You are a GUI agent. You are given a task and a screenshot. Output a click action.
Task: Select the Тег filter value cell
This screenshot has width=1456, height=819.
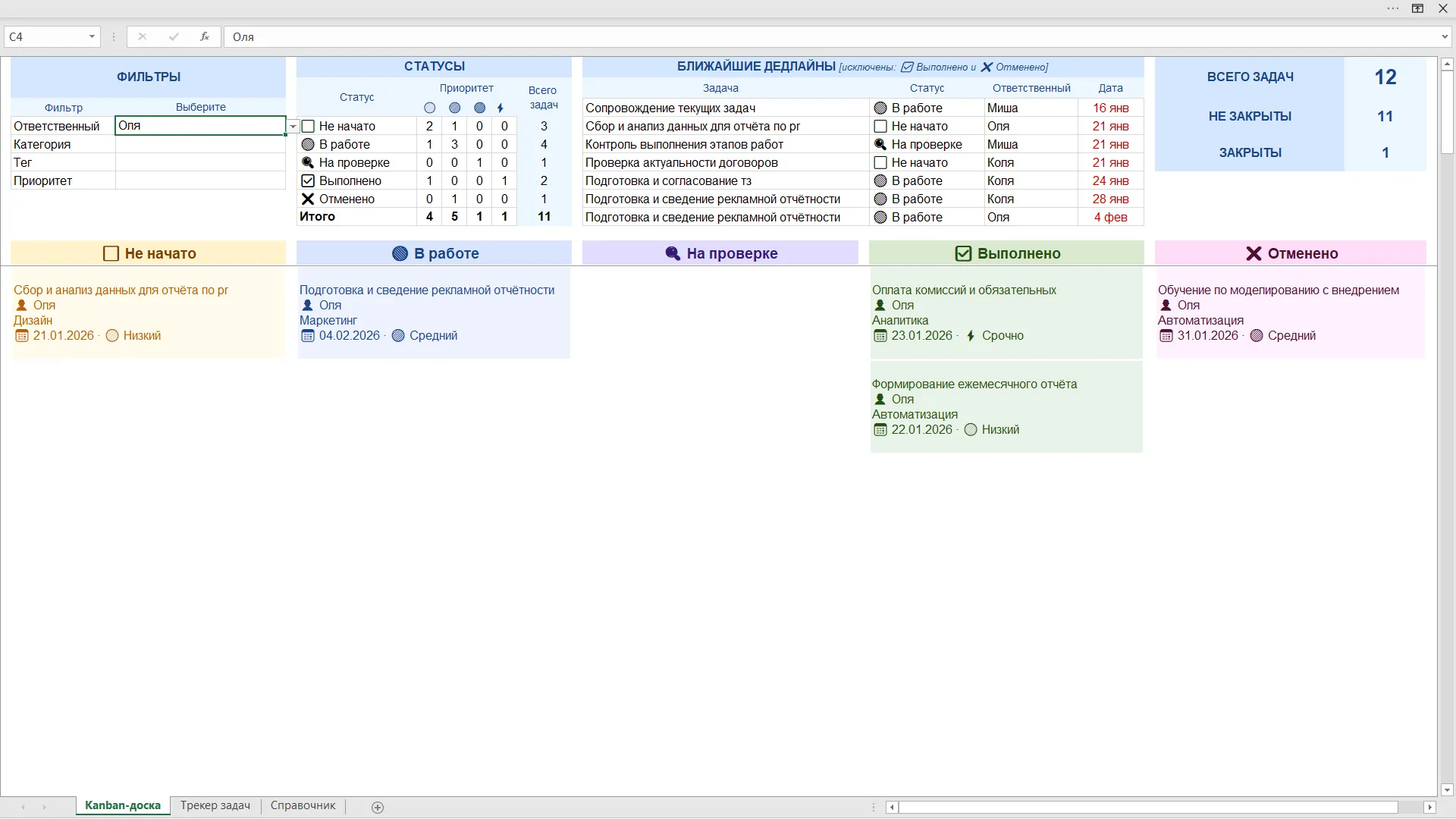[200, 163]
